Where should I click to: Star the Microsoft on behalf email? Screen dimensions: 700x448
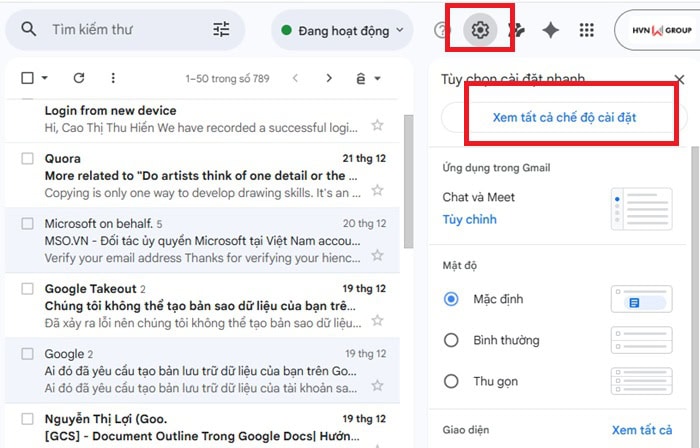378,255
